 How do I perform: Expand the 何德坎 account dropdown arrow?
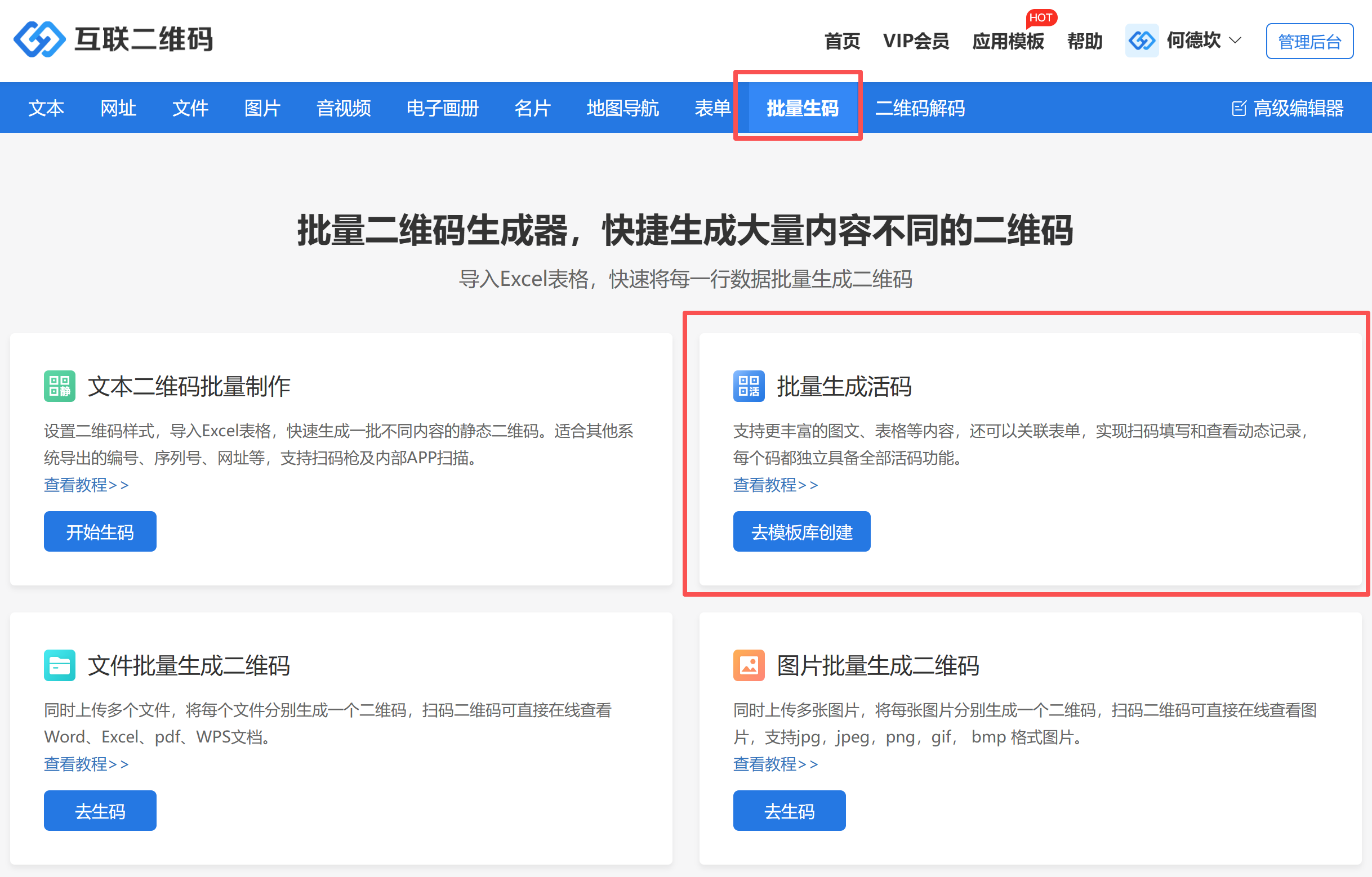pos(1235,41)
